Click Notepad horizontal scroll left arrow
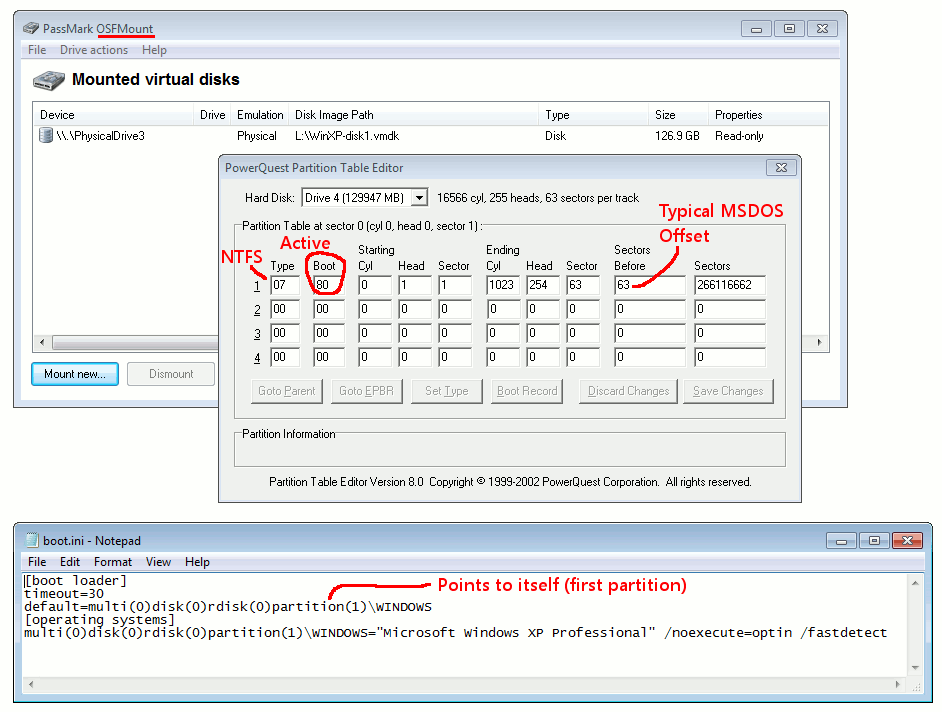Image resolution: width=942 pixels, height=712 pixels. coord(31,684)
